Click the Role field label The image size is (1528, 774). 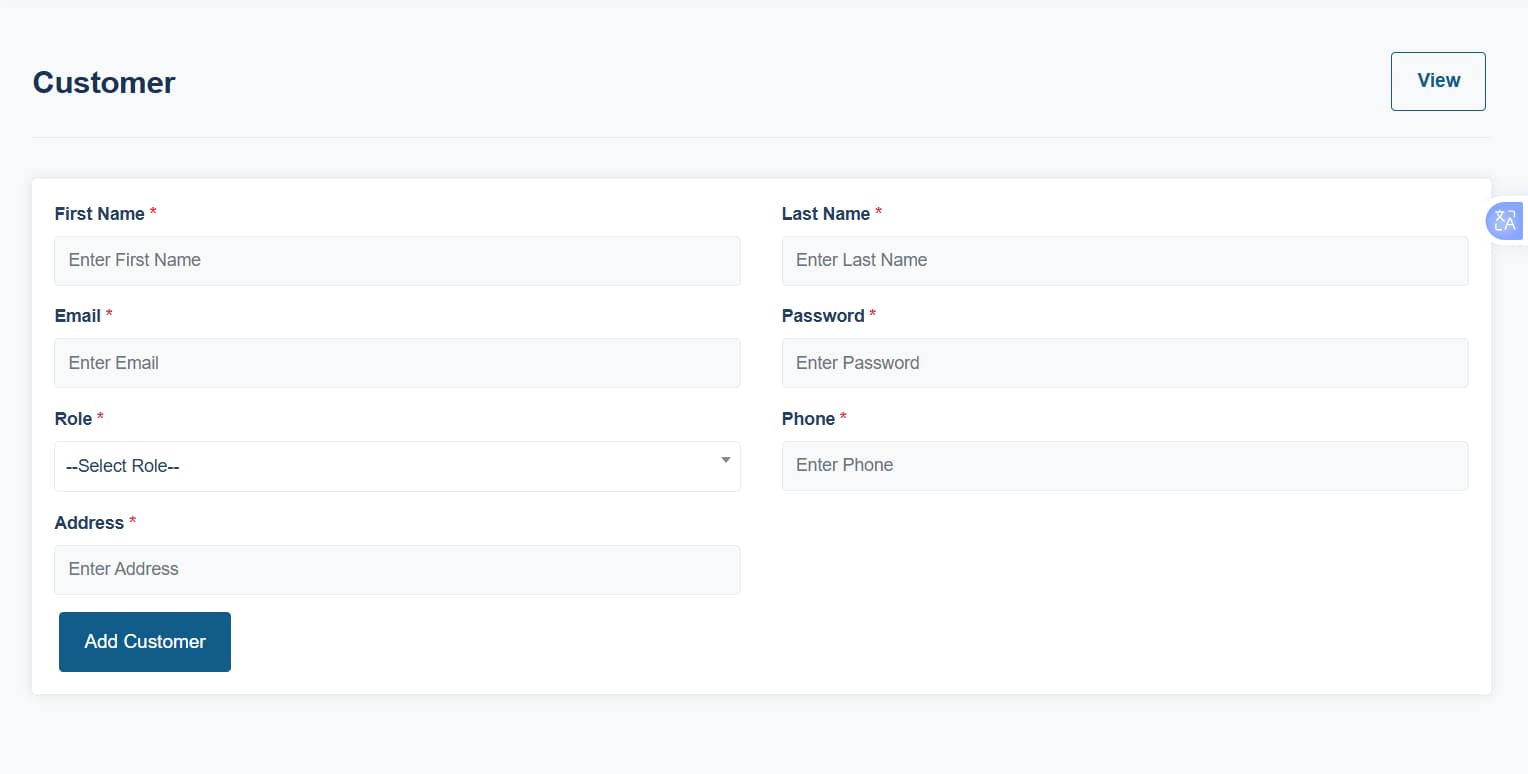point(73,419)
